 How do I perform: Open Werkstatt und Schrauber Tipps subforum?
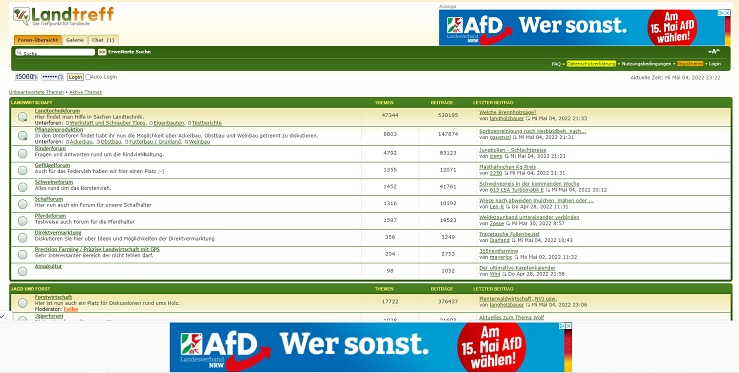click(x=108, y=123)
